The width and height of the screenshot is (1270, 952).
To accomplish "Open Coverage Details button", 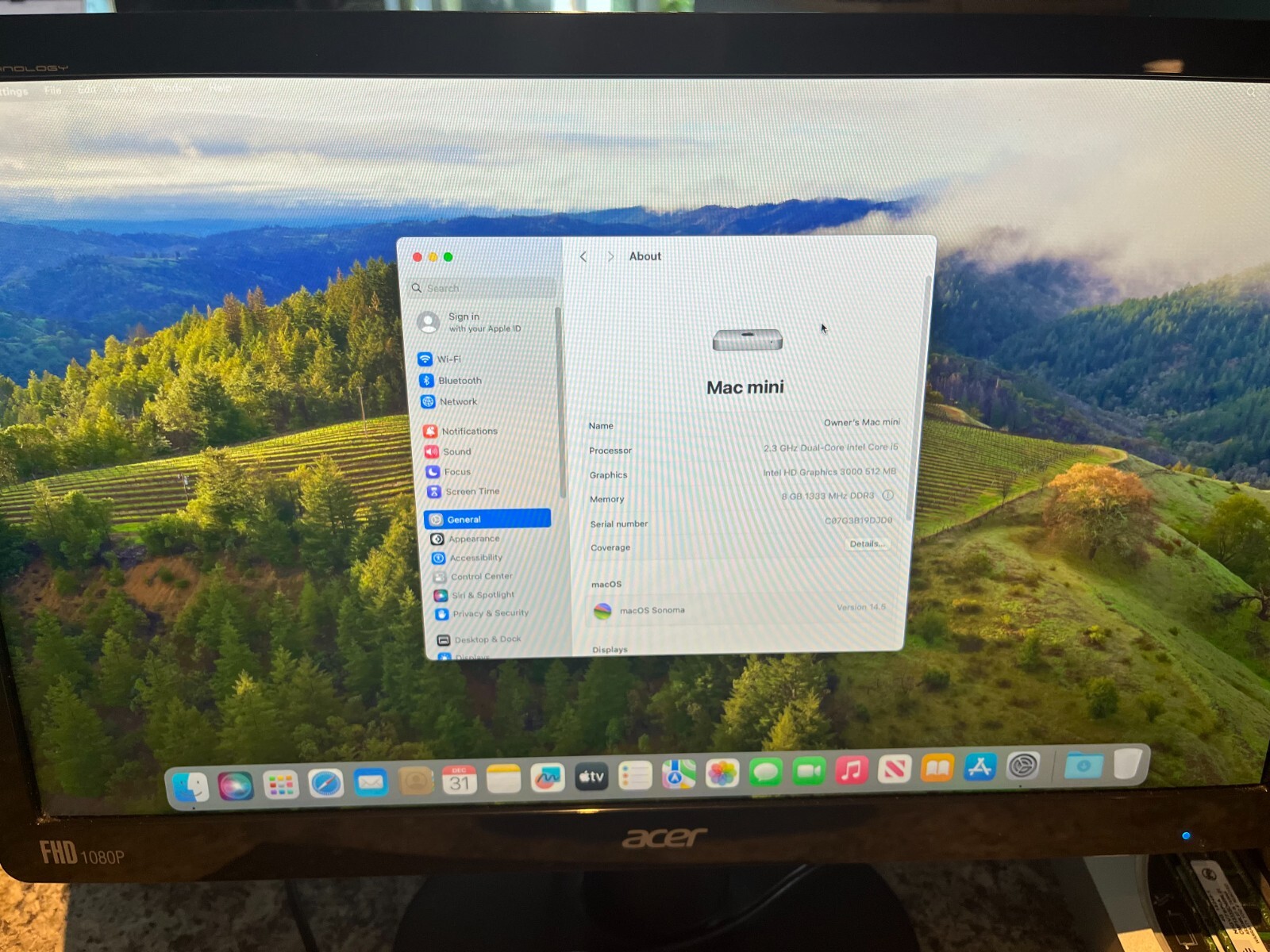I will (866, 543).
